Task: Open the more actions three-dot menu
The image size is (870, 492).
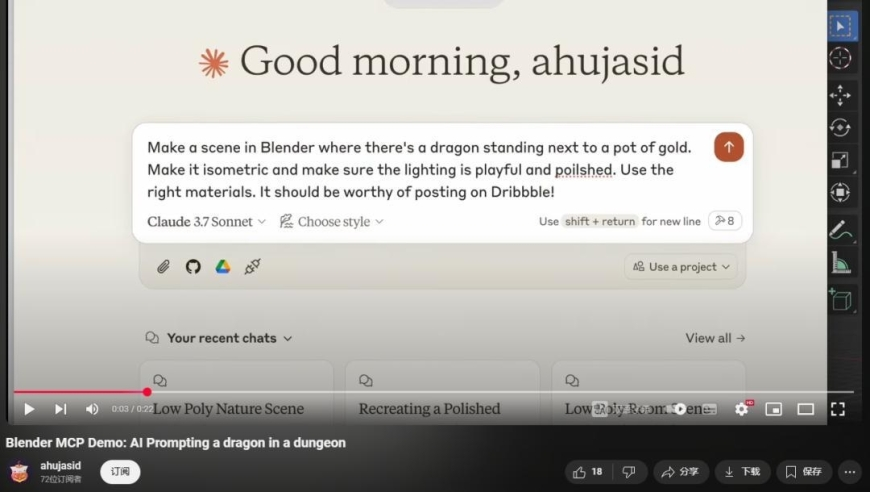Action: point(850,472)
